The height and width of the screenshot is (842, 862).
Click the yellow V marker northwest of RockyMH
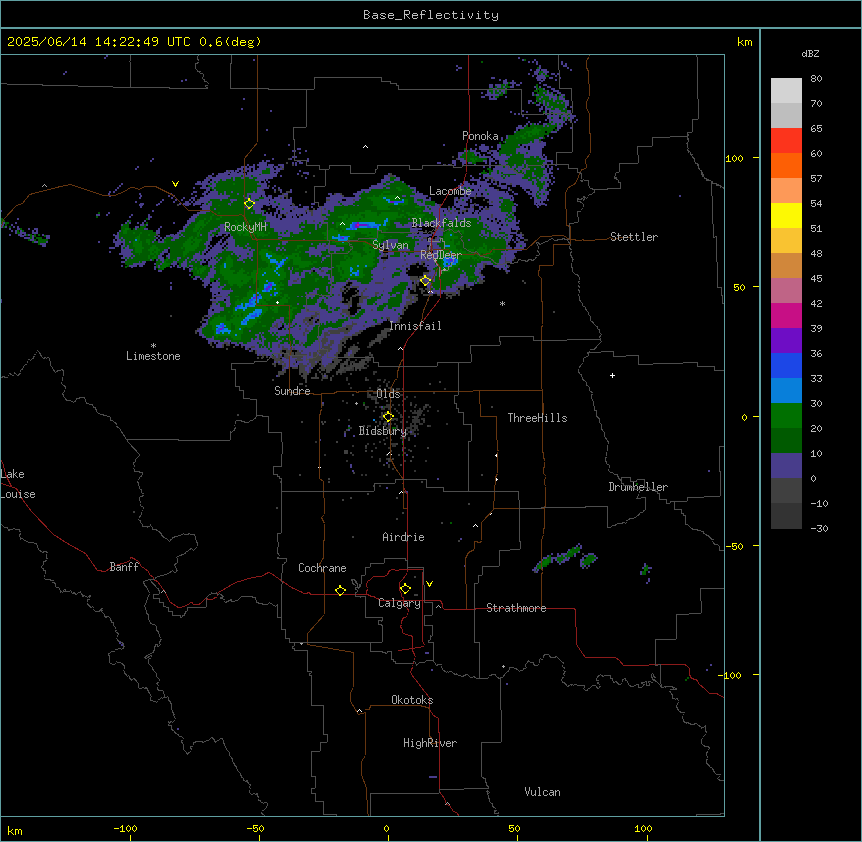click(x=175, y=184)
